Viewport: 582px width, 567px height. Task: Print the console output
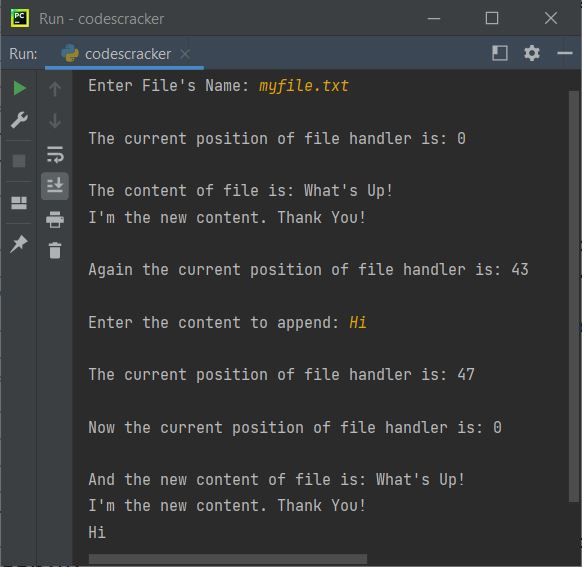(55, 219)
